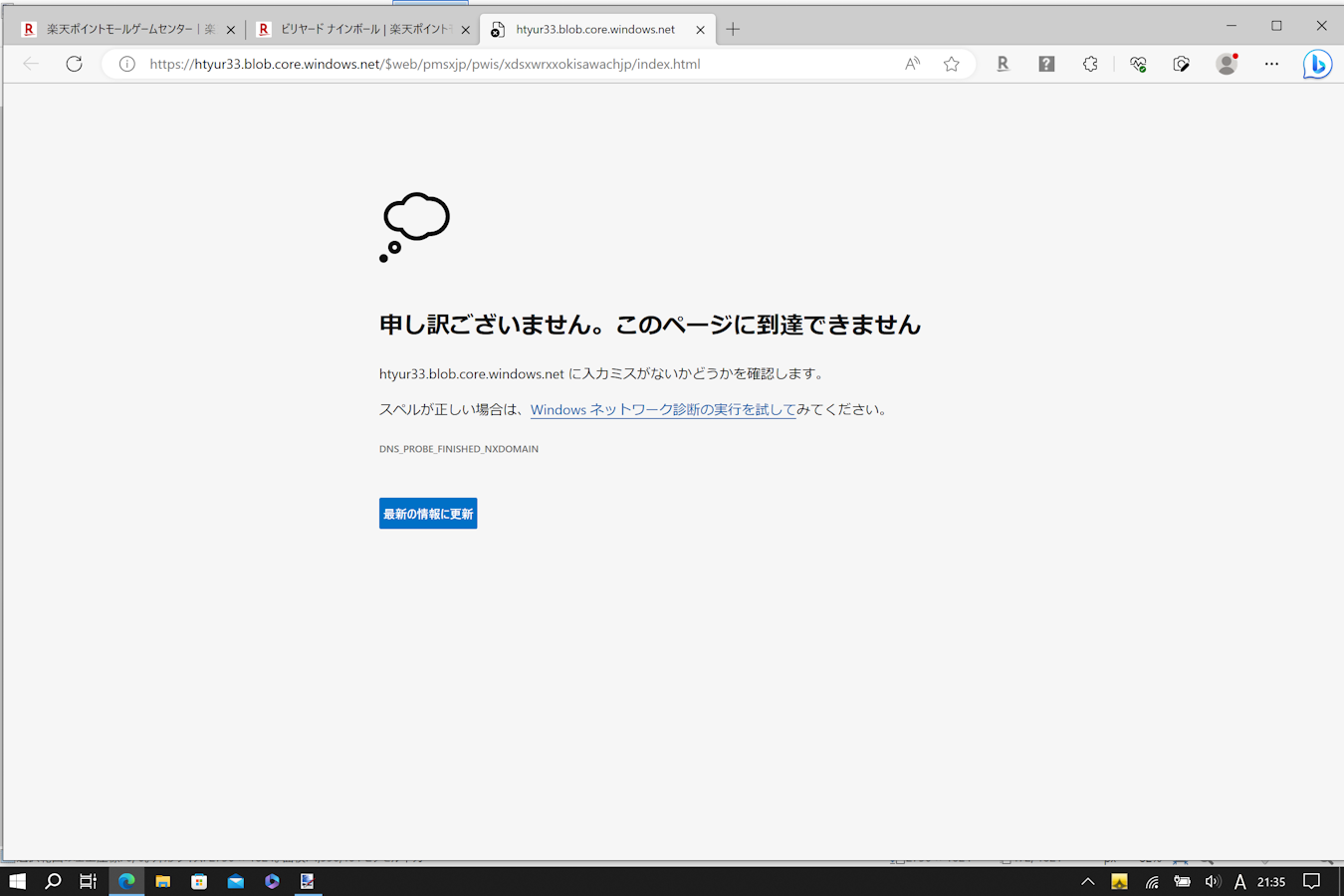This screenshot has width=1344, height=896.
Task: Open Windows ネットワーク診断 link
Action: (662, 409)
